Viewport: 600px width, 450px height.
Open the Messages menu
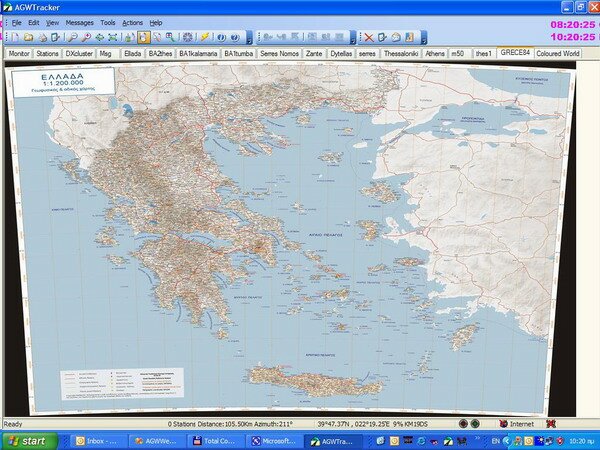80,23
